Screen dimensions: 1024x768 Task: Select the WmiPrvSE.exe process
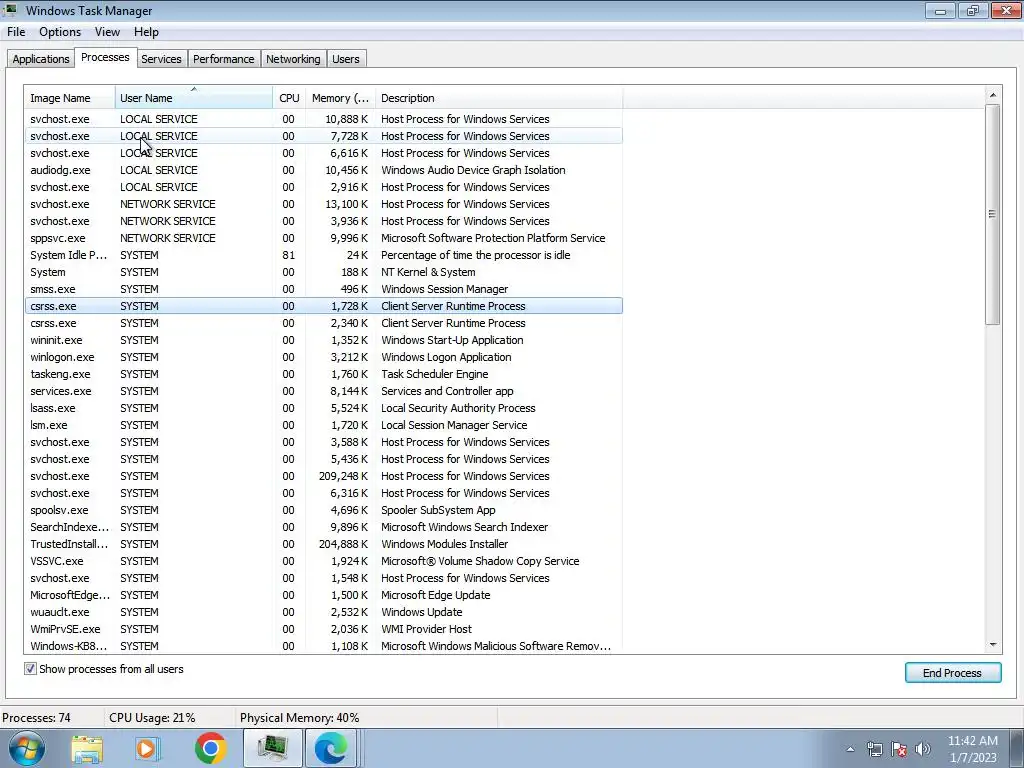[323, 628]
